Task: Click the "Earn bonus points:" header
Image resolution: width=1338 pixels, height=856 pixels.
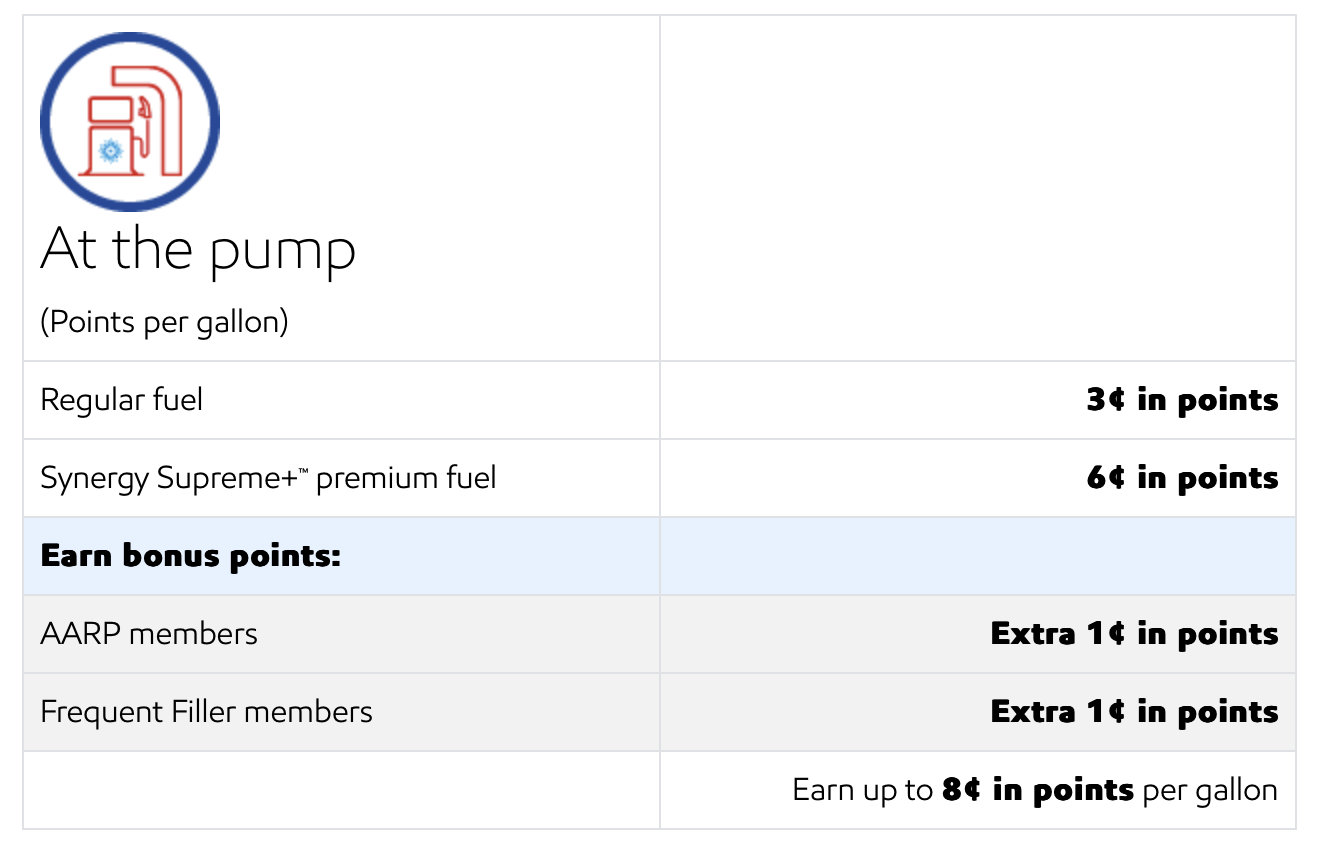Action: click(191, 556)
